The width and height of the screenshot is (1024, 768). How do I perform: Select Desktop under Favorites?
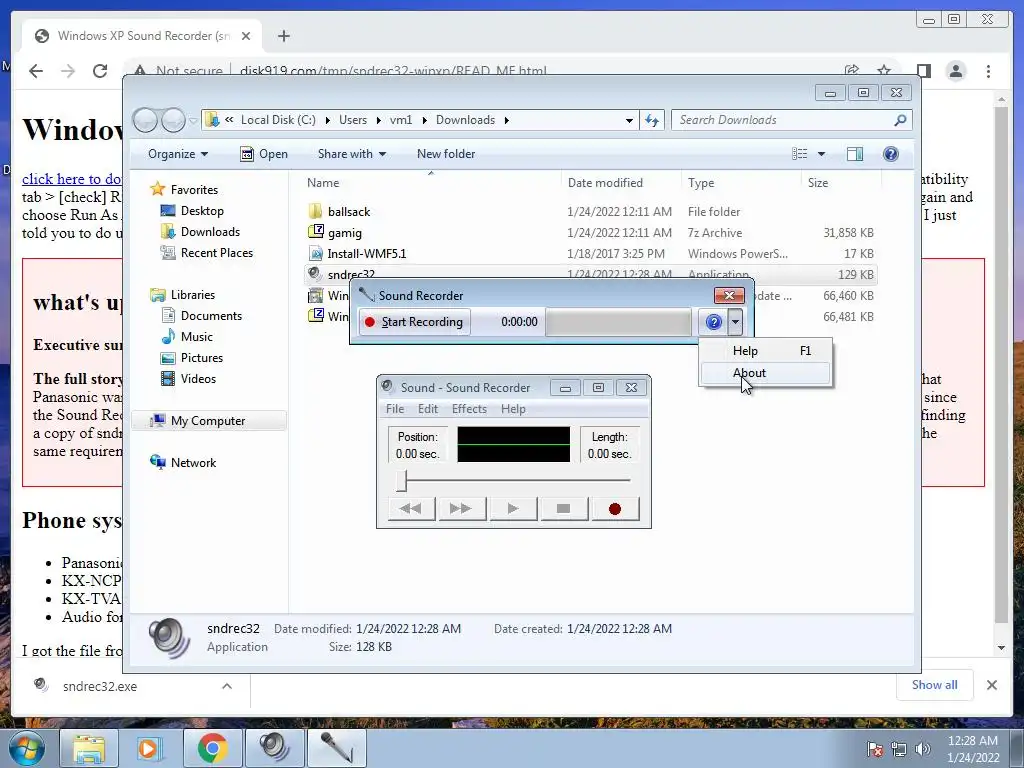click(x=202, y=211)
